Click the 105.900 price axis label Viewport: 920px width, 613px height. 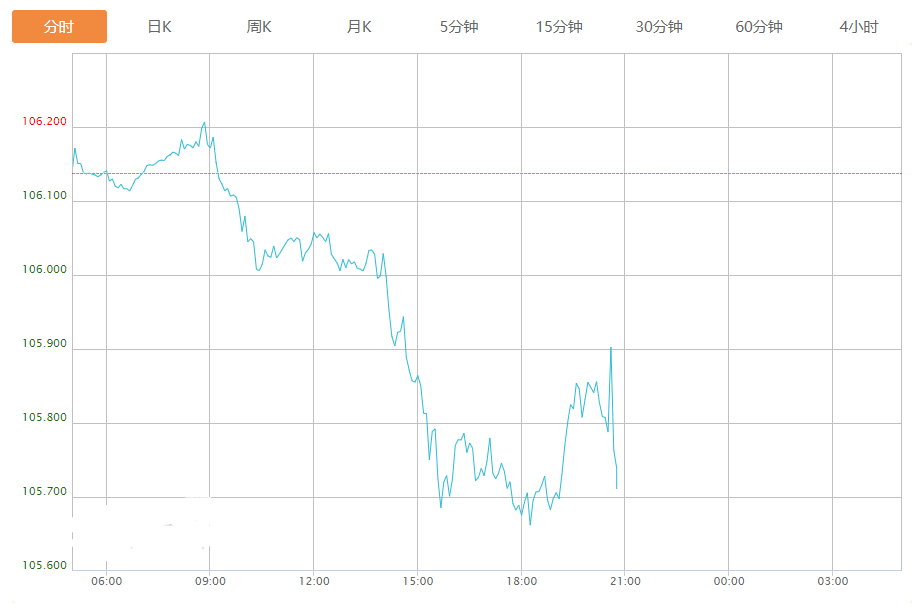tap(44, 344)
